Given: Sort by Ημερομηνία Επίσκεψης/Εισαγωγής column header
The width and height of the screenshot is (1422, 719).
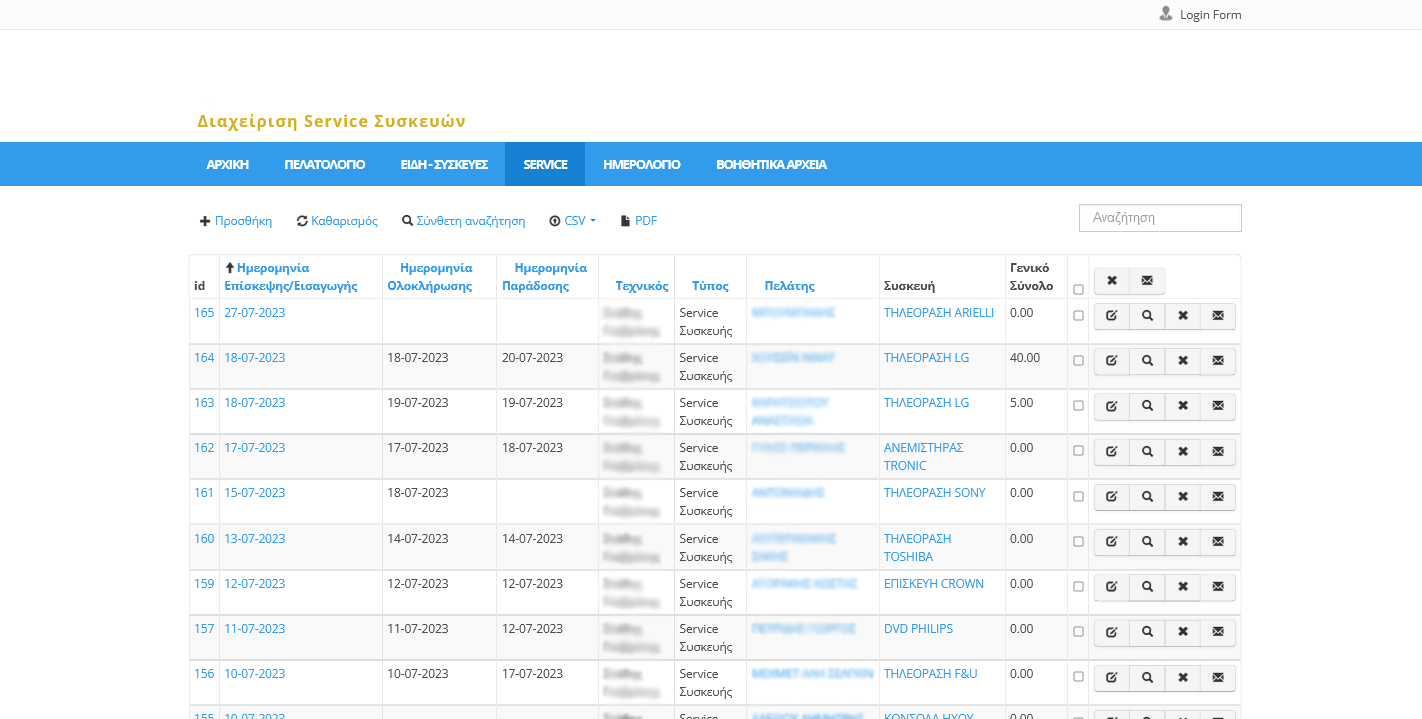Looking at the screenshot, I should click(290, 277).
